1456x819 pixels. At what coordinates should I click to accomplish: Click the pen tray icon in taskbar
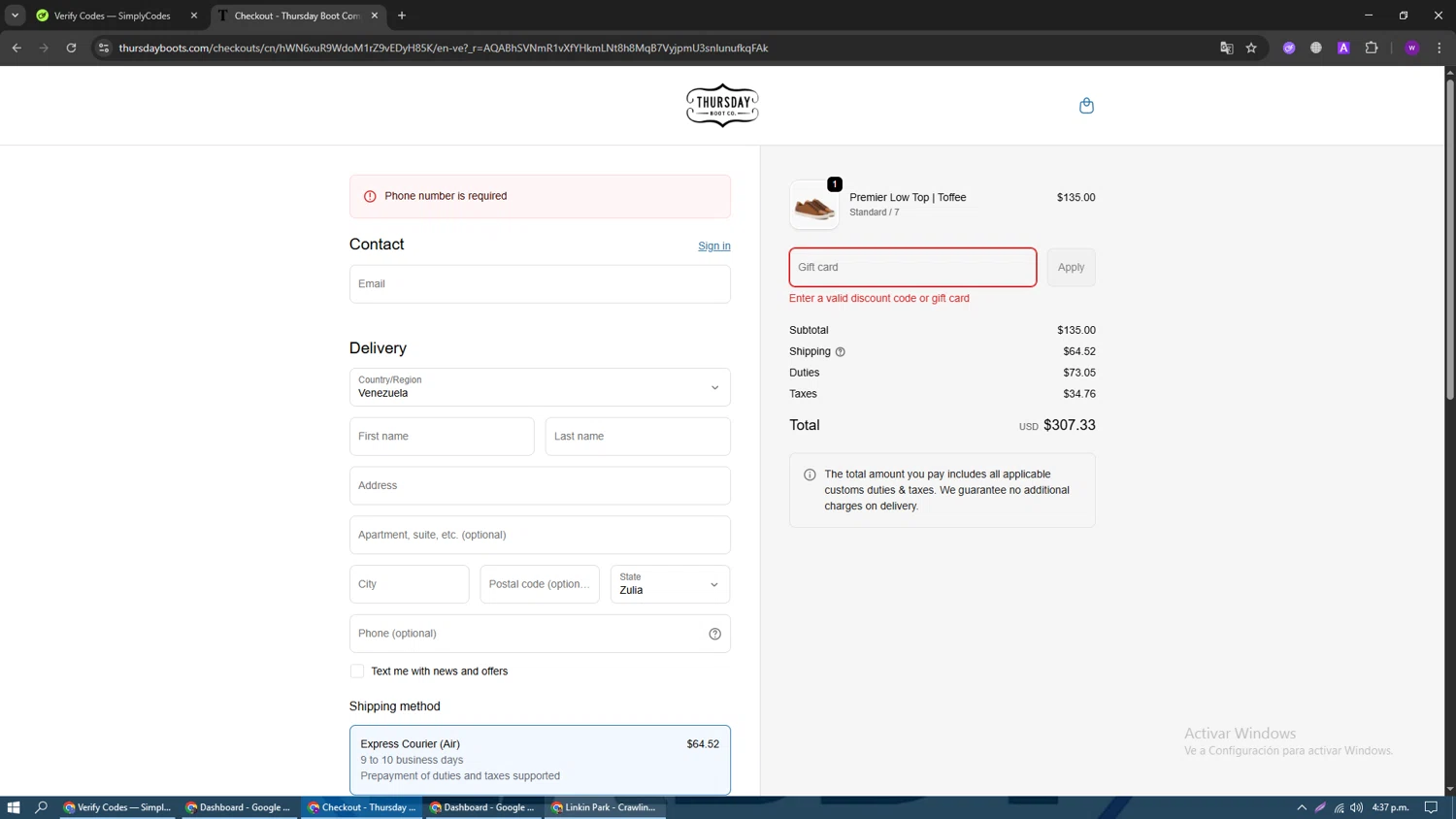(1320, 807)
